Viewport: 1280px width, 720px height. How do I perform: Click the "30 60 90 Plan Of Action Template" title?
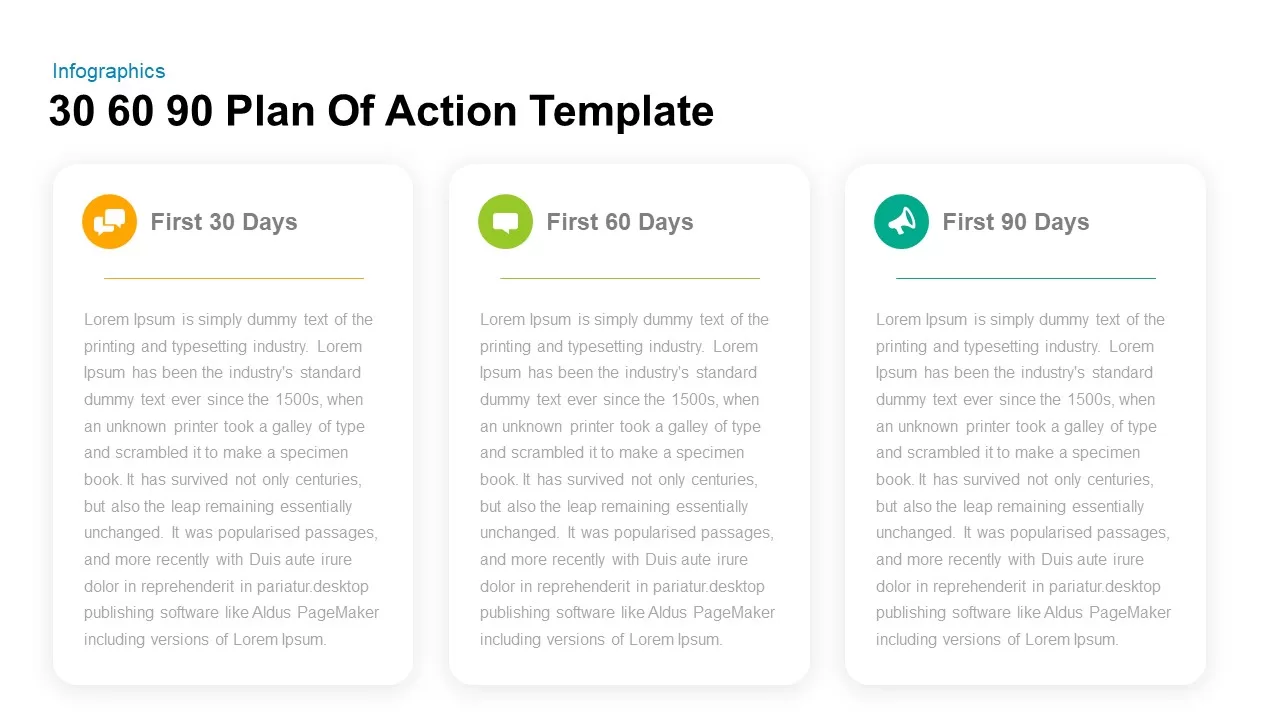pos(381,111)
